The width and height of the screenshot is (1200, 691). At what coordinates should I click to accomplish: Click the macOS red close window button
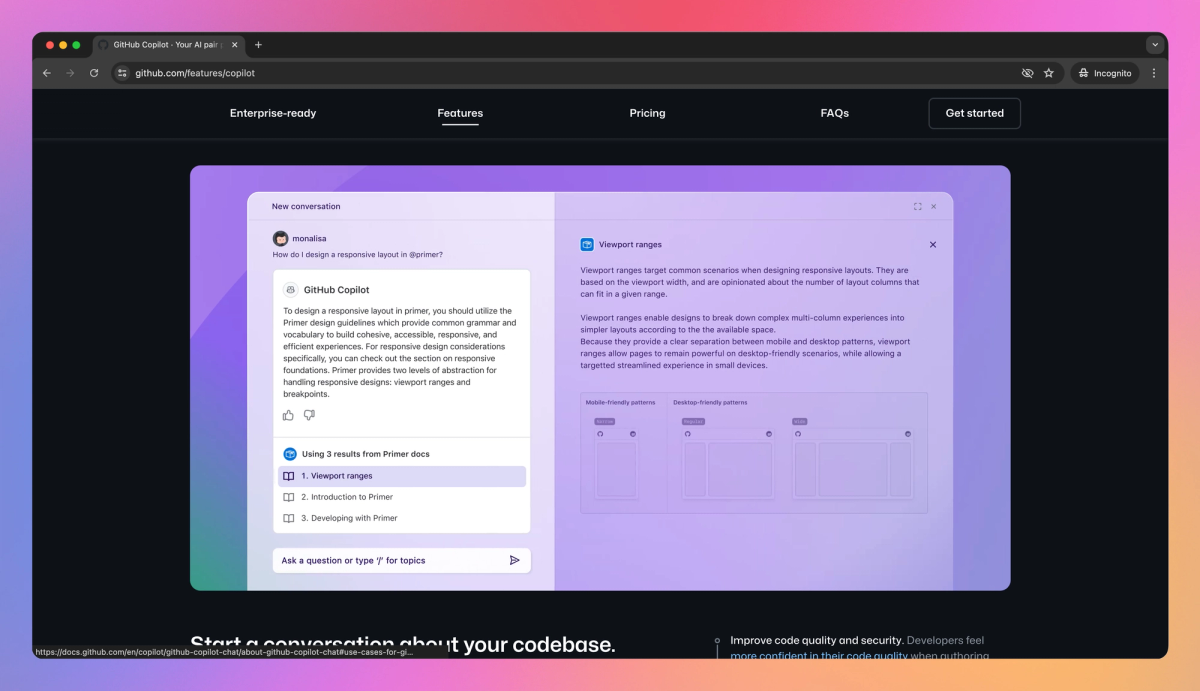pos(50,45)
